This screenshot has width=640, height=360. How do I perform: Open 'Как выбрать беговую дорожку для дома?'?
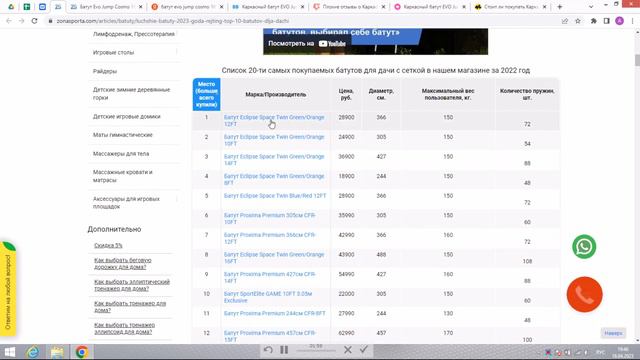[x=123, y=264]
